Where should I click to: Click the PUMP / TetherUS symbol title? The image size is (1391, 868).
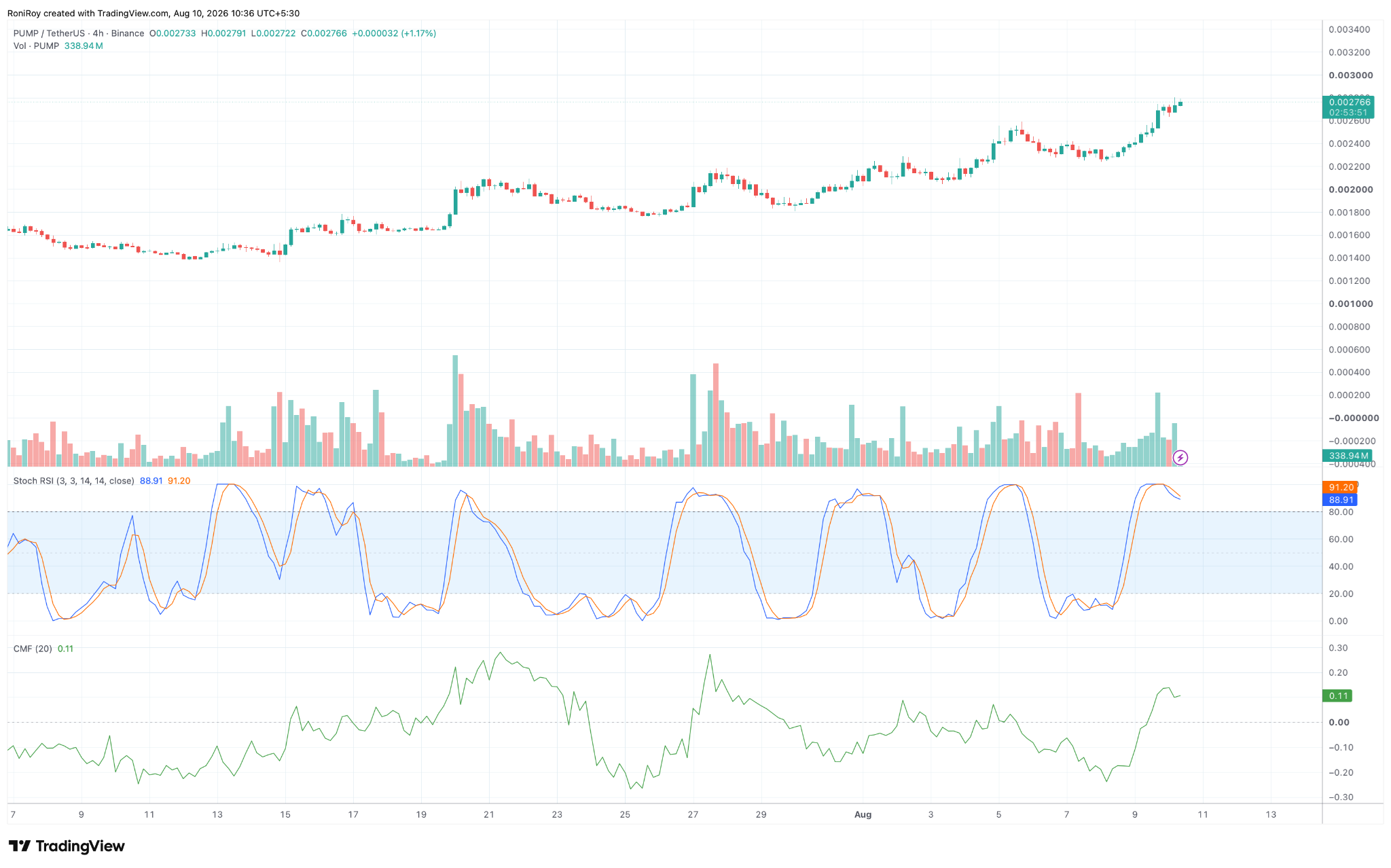pyautogui.click(x=79, y=33)
